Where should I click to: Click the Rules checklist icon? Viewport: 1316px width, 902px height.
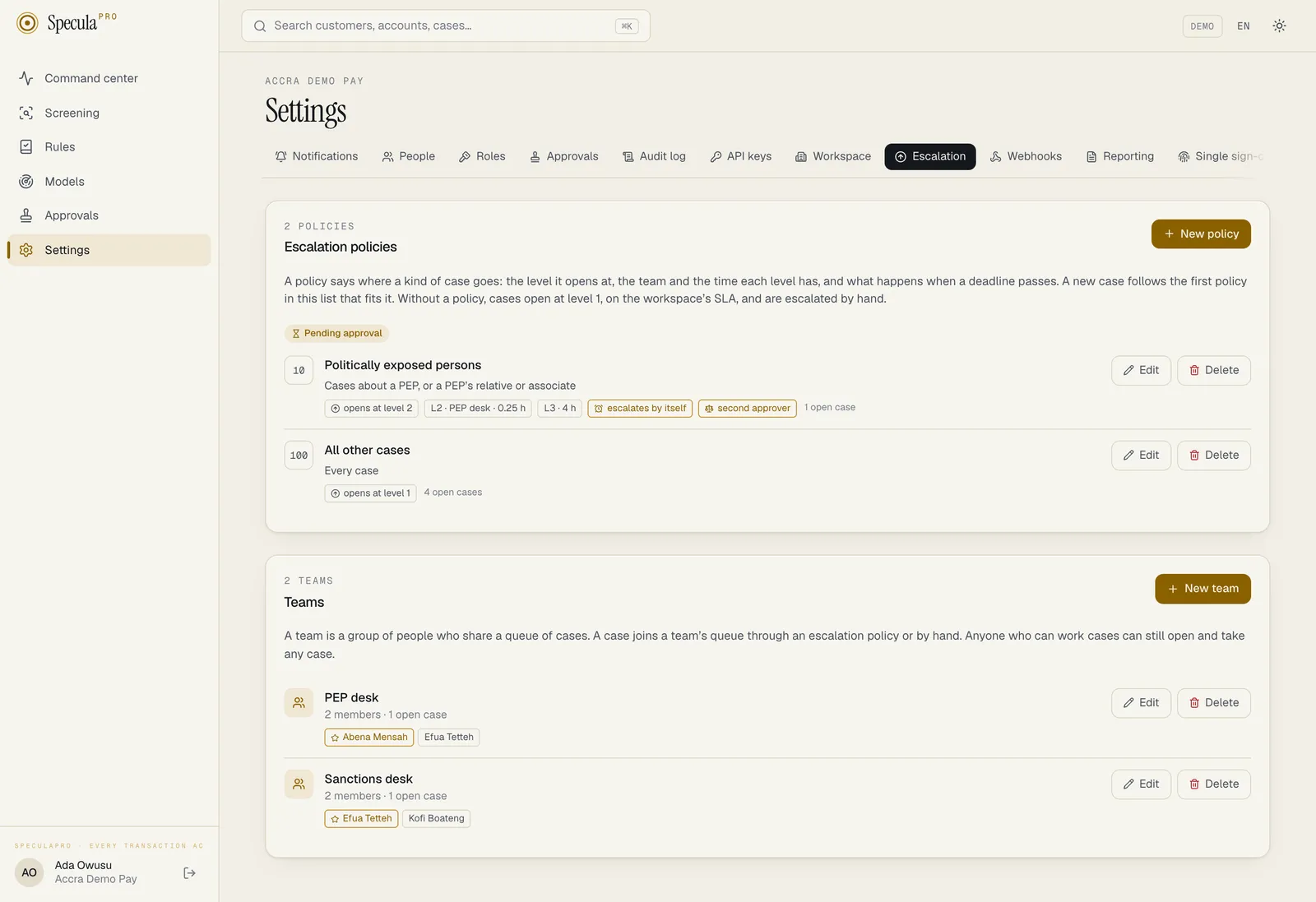(26, 146)
